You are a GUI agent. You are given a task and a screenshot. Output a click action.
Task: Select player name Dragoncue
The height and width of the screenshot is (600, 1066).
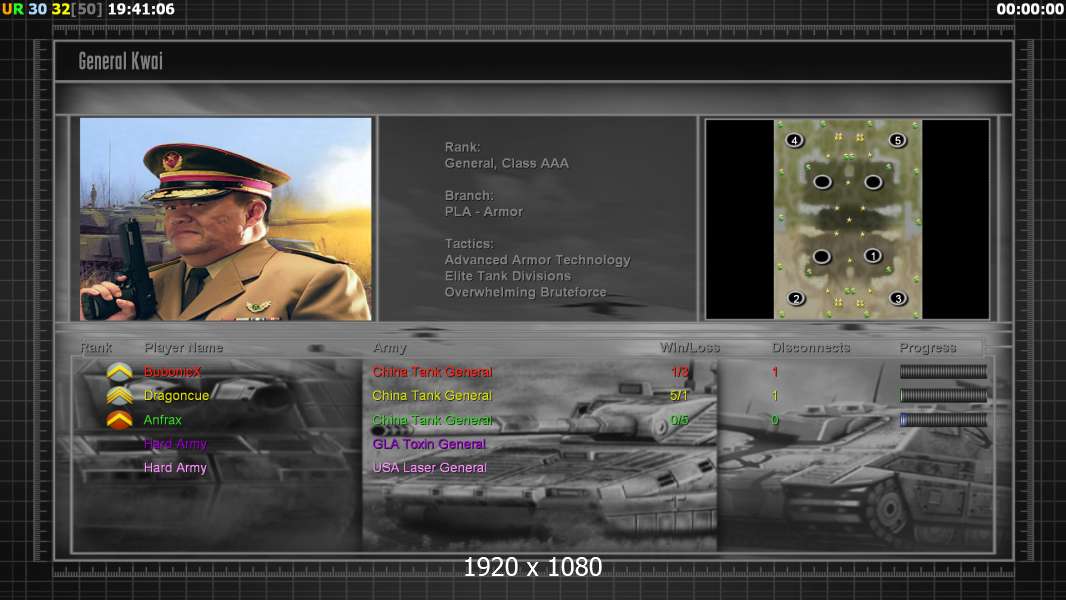(176, 395)
